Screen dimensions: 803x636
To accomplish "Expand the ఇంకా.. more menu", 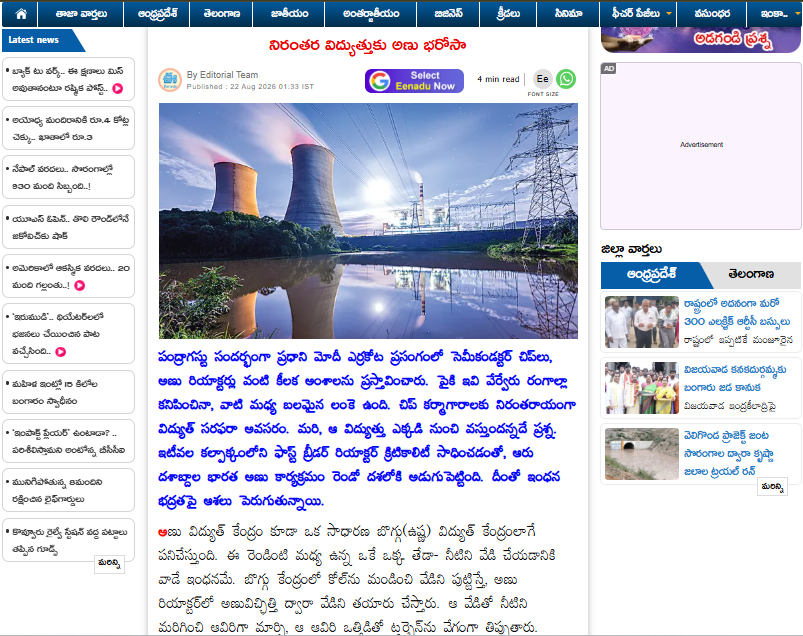I will point(775,14).
